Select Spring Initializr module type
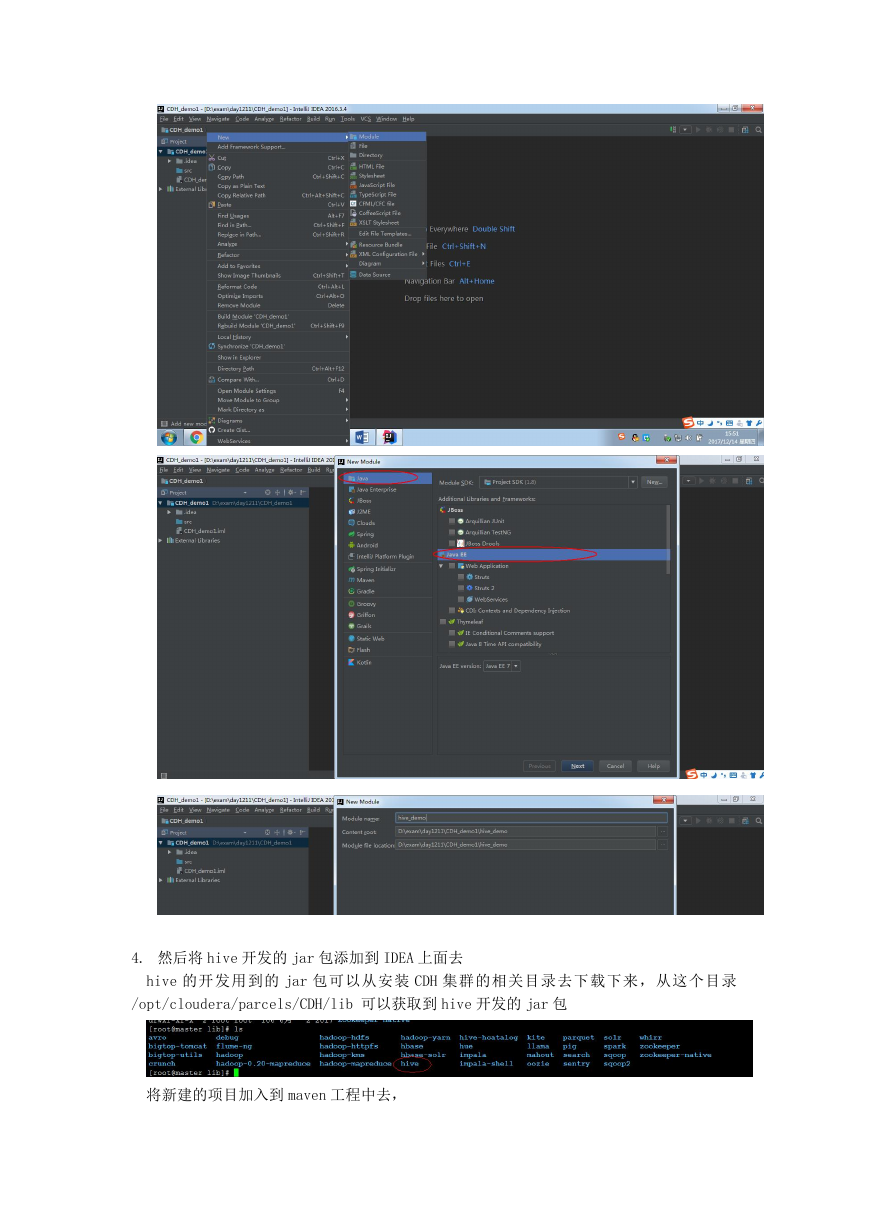 click(x=388, y=569)
